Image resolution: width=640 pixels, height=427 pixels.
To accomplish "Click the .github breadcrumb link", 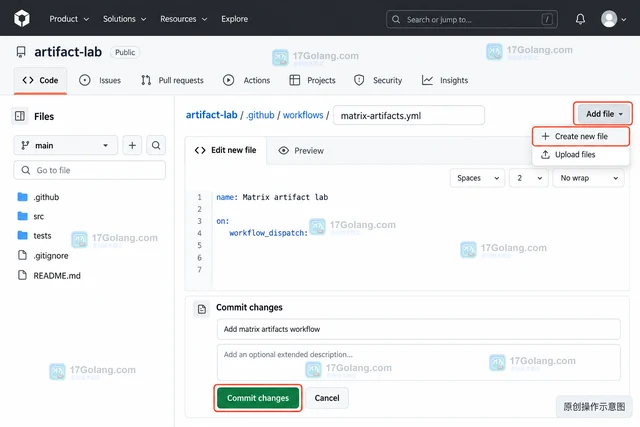I will click(x=260, y=115).
